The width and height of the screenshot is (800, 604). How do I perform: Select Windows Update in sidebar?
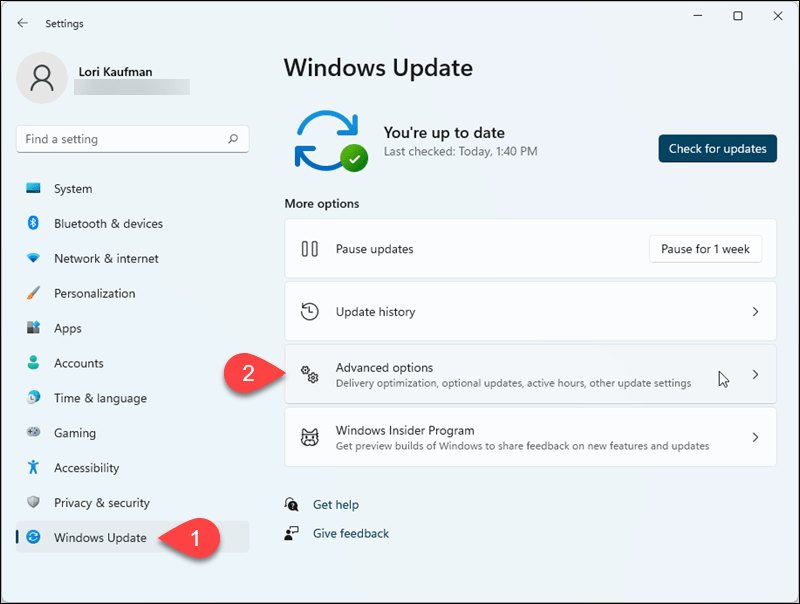133,537
